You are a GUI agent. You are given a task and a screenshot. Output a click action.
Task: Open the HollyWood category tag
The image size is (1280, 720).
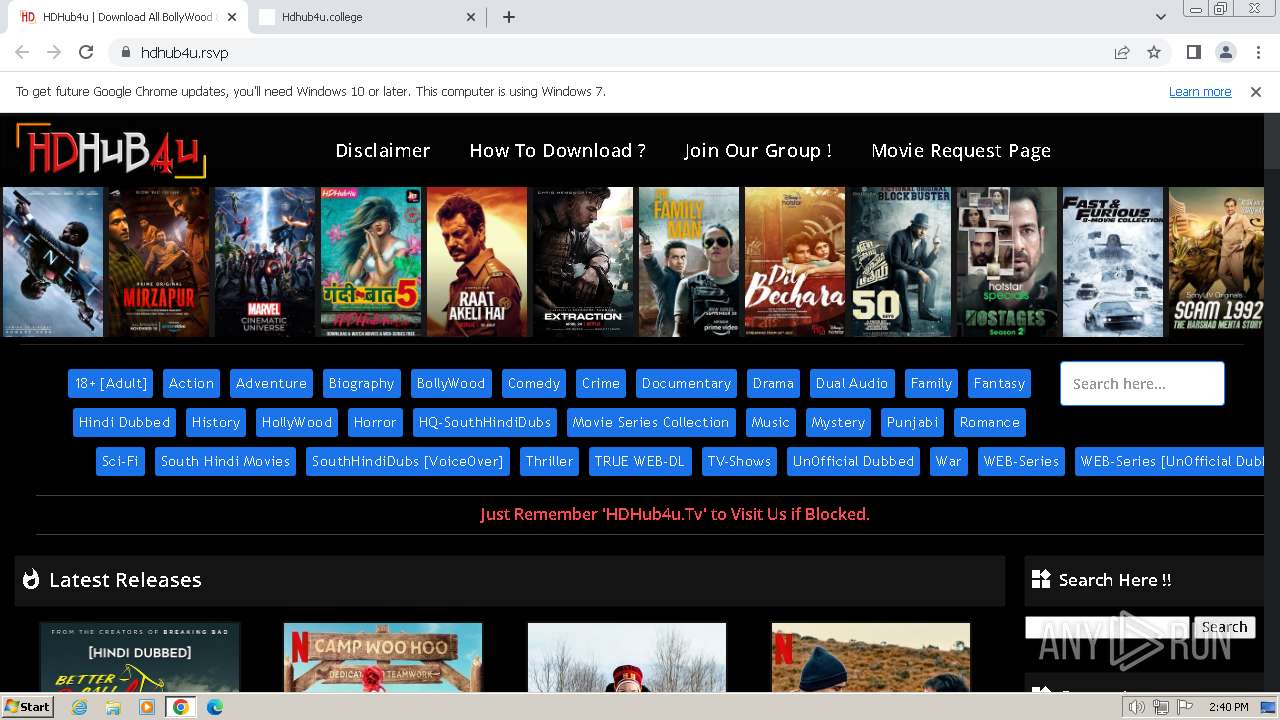point(297,422)
